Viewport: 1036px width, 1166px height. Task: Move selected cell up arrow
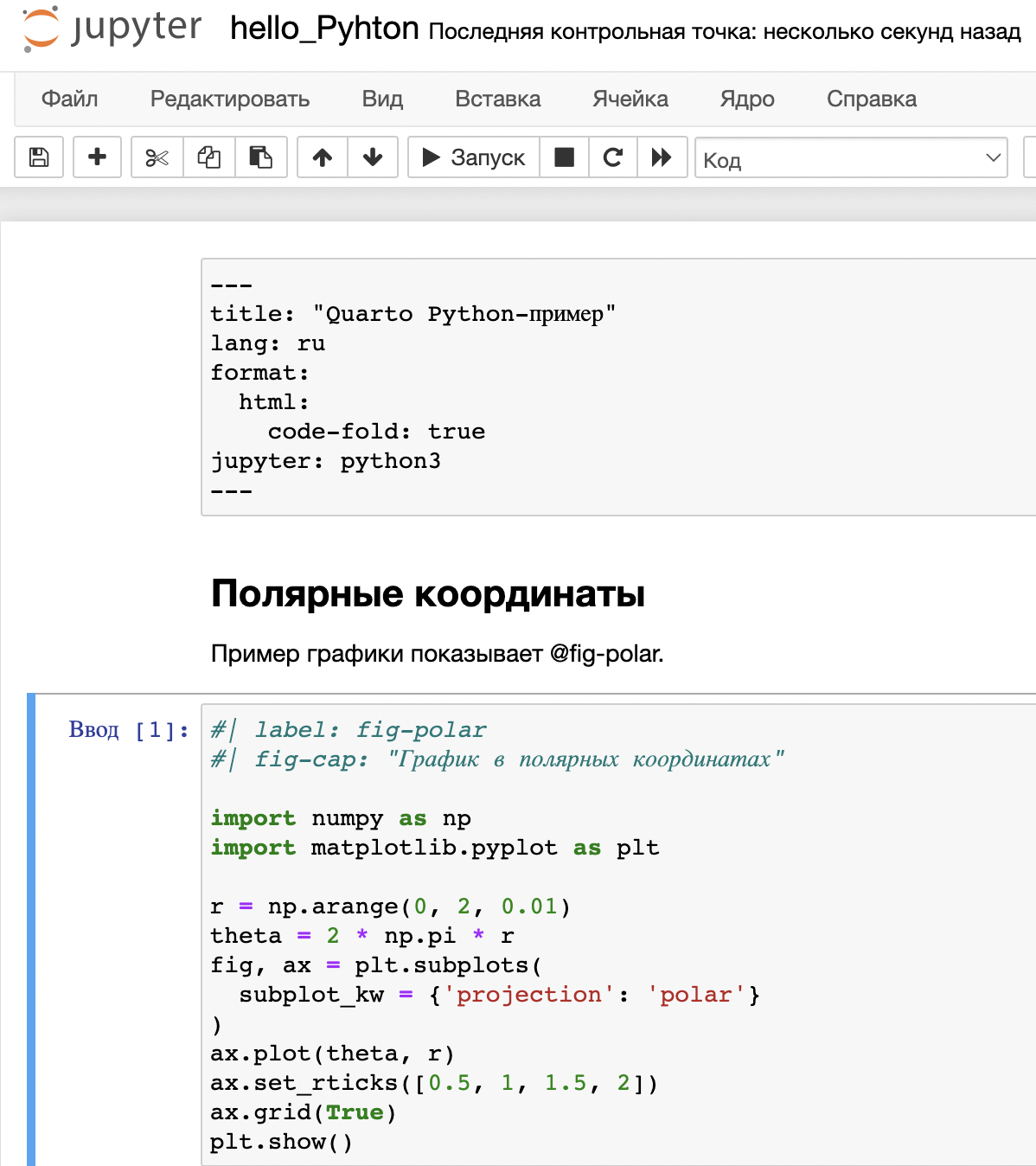323,157
